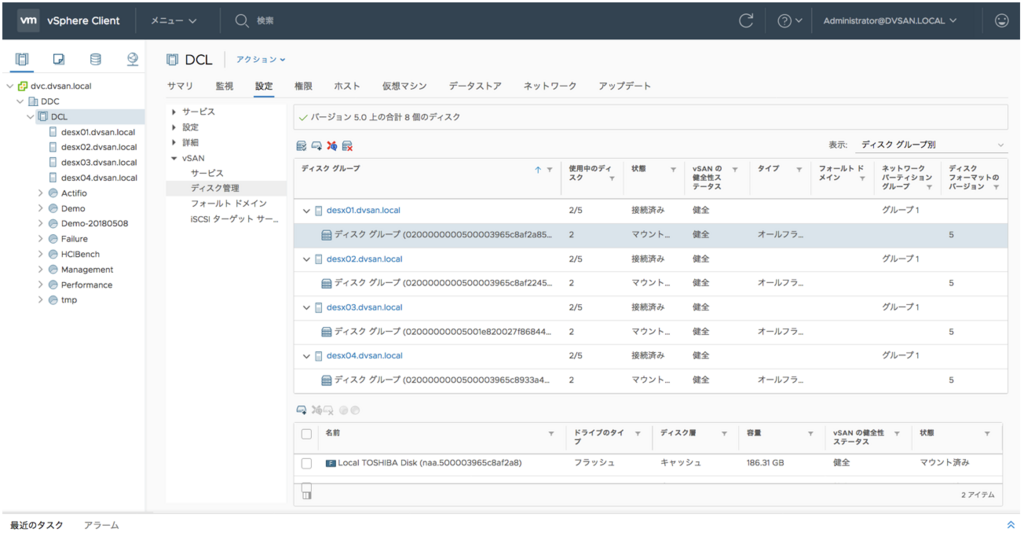The image size is (1024, 536).
Task: Open the desx02.dvsan.local link in table
Action: click(x=364, y=259)
